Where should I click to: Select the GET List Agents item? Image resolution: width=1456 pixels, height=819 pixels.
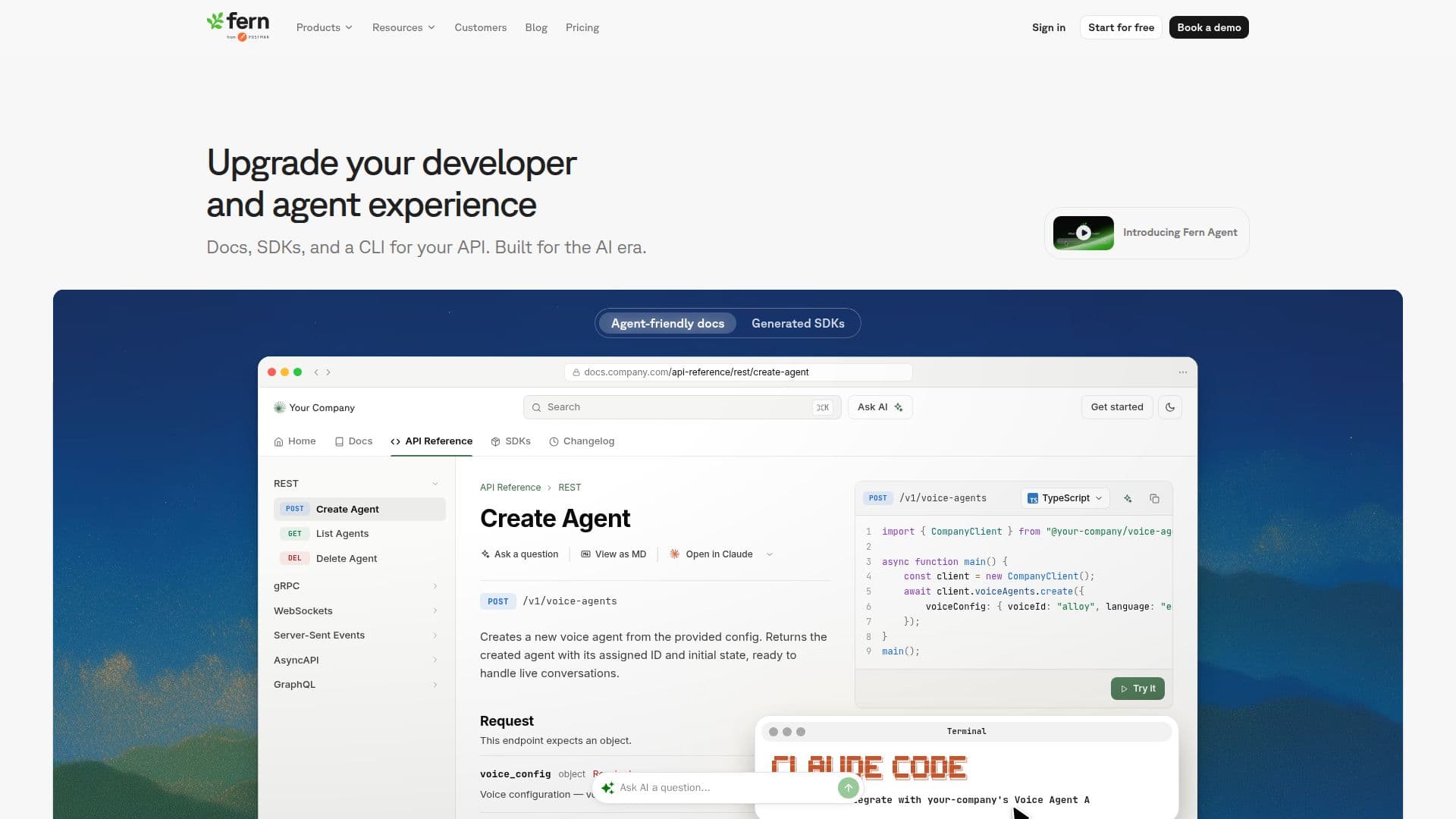(359, 534)
